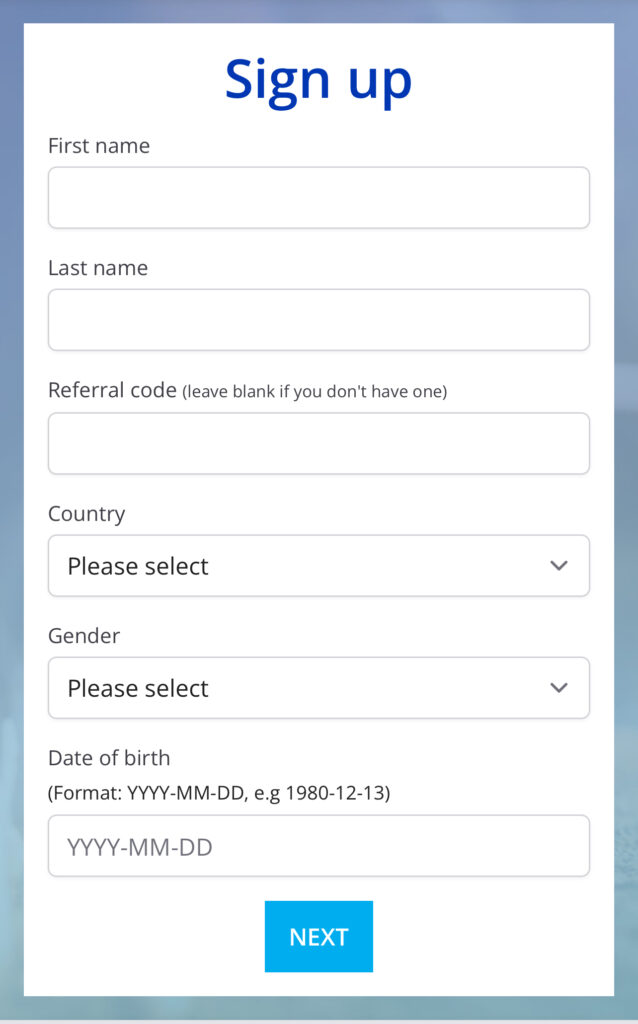Image resolution: width=638 pixels, height=1024 pixels.
Task: Click the Country label text
Action: coord(86,514)
